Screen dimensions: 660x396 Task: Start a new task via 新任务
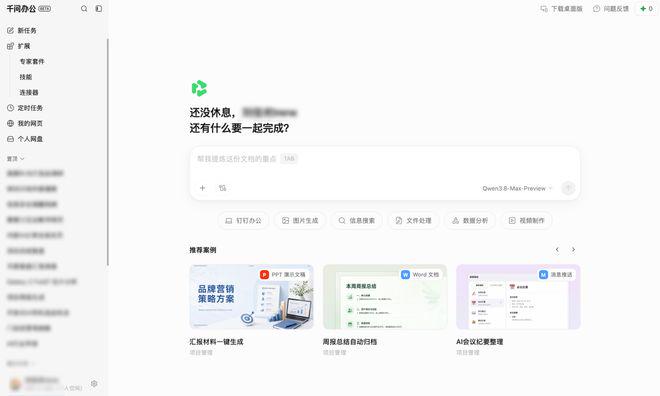point(22,30)
